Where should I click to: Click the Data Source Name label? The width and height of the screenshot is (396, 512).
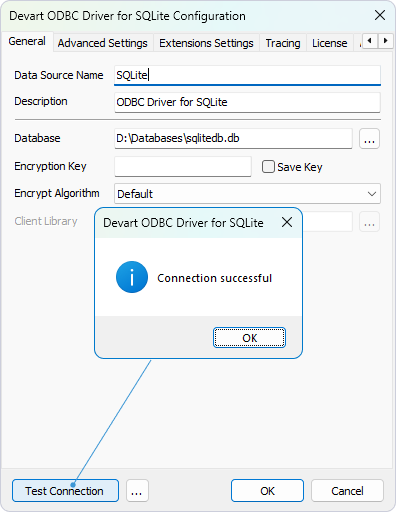[59, 75]
